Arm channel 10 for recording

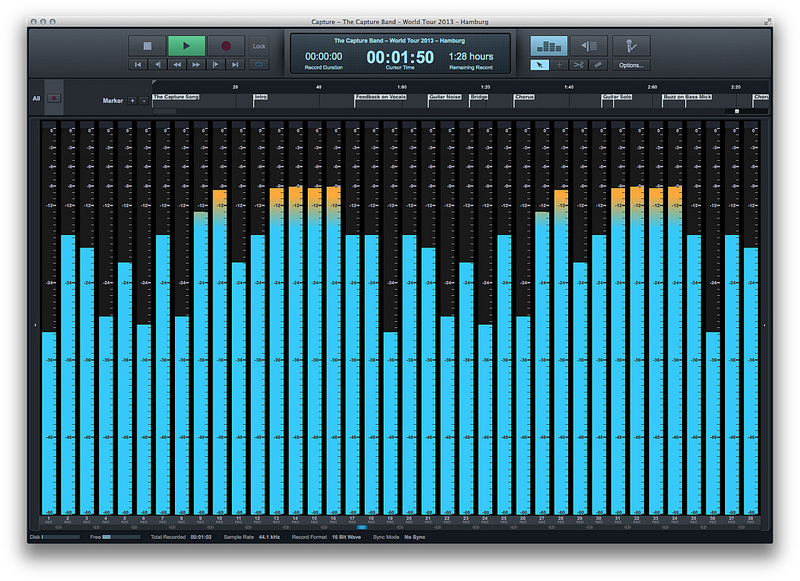(x=219, y=522)
